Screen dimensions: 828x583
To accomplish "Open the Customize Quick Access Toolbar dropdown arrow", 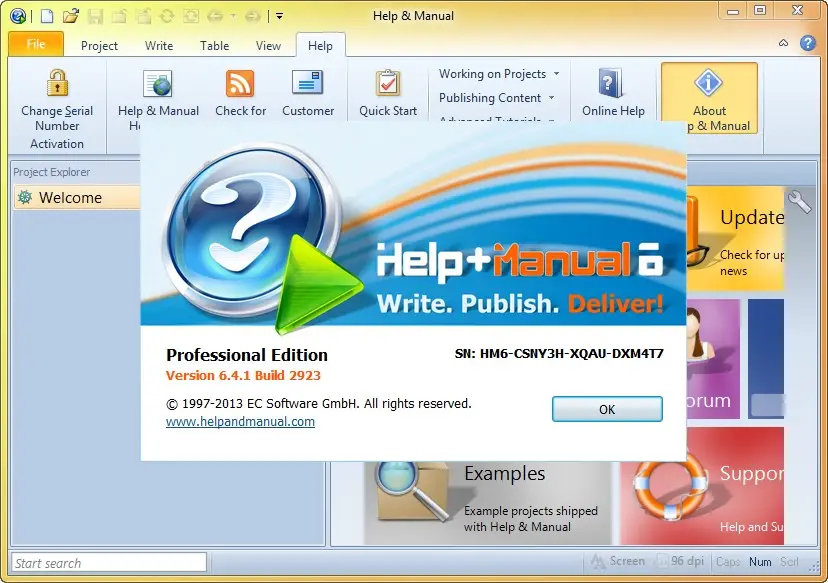I will (279, 16).
